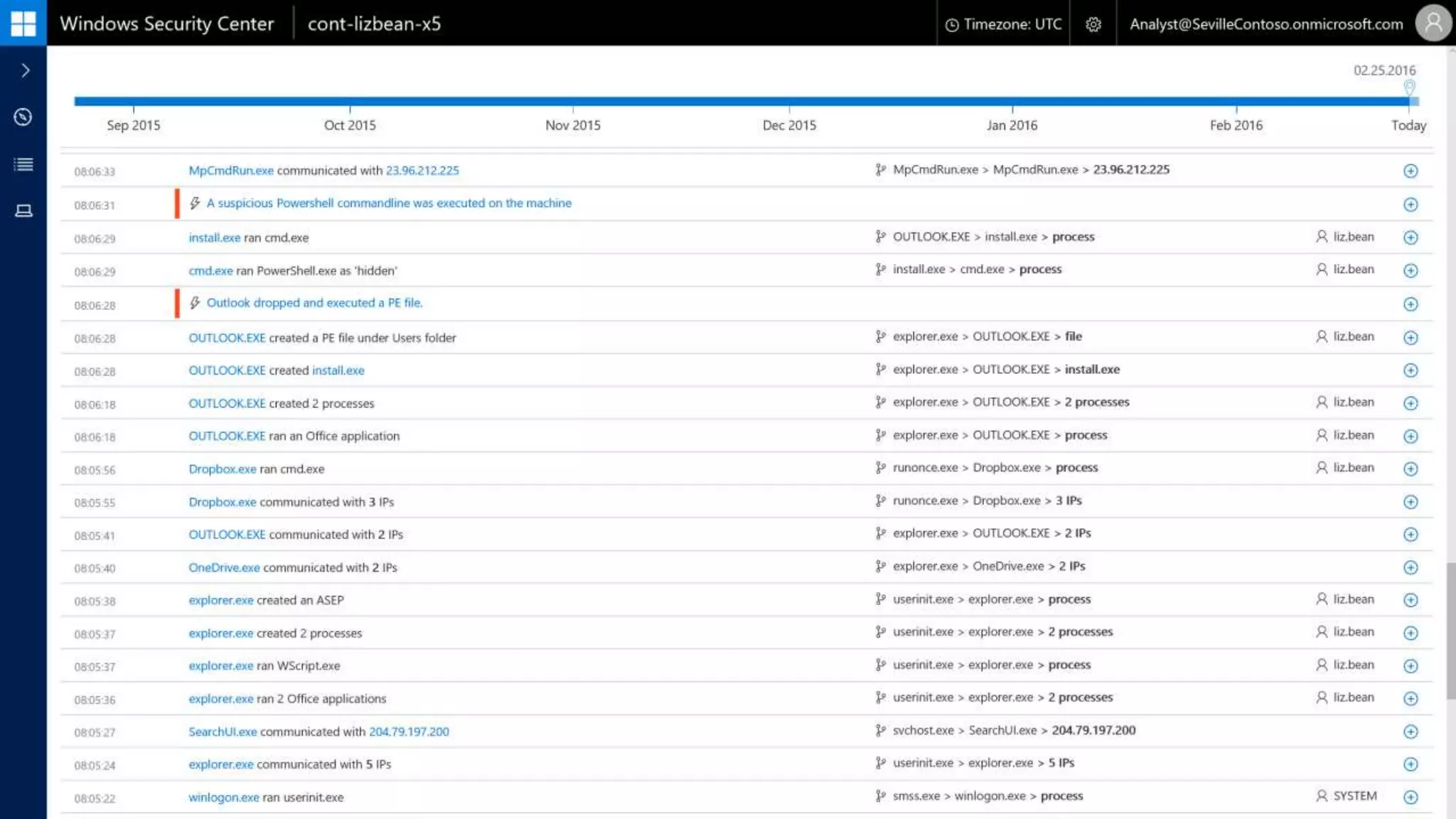Screen dimensions: 1456x819
Task: Open the machines view laptop icon
Action: point(23,210)
